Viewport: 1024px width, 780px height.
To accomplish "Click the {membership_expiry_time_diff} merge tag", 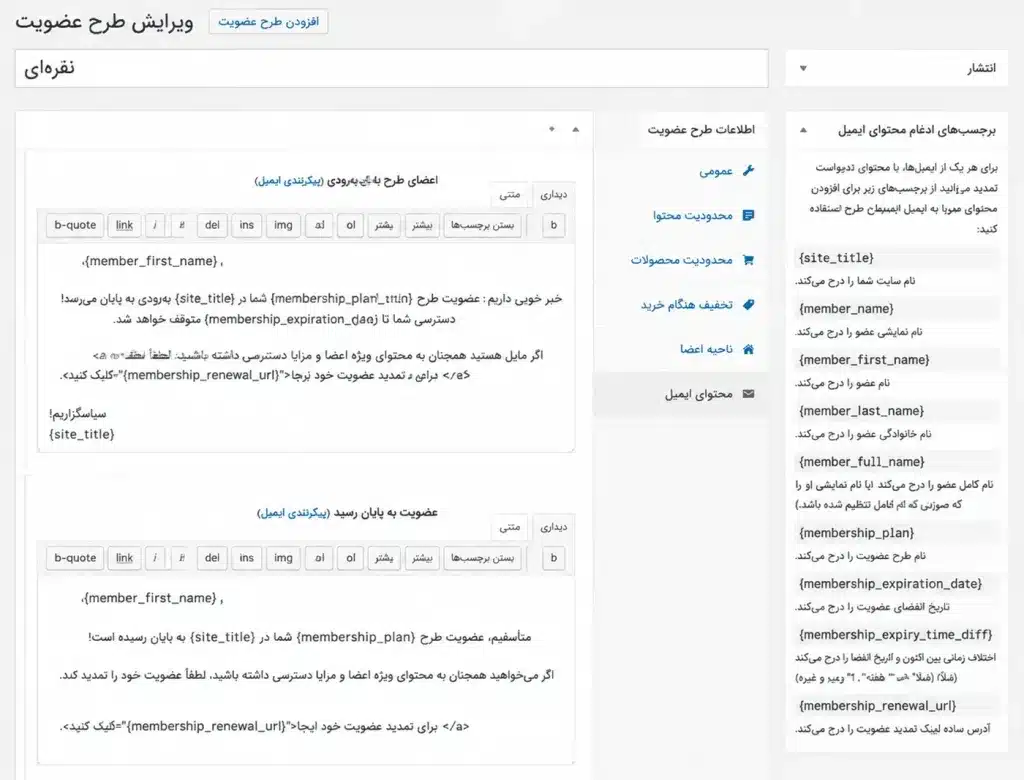I will 895,635.
